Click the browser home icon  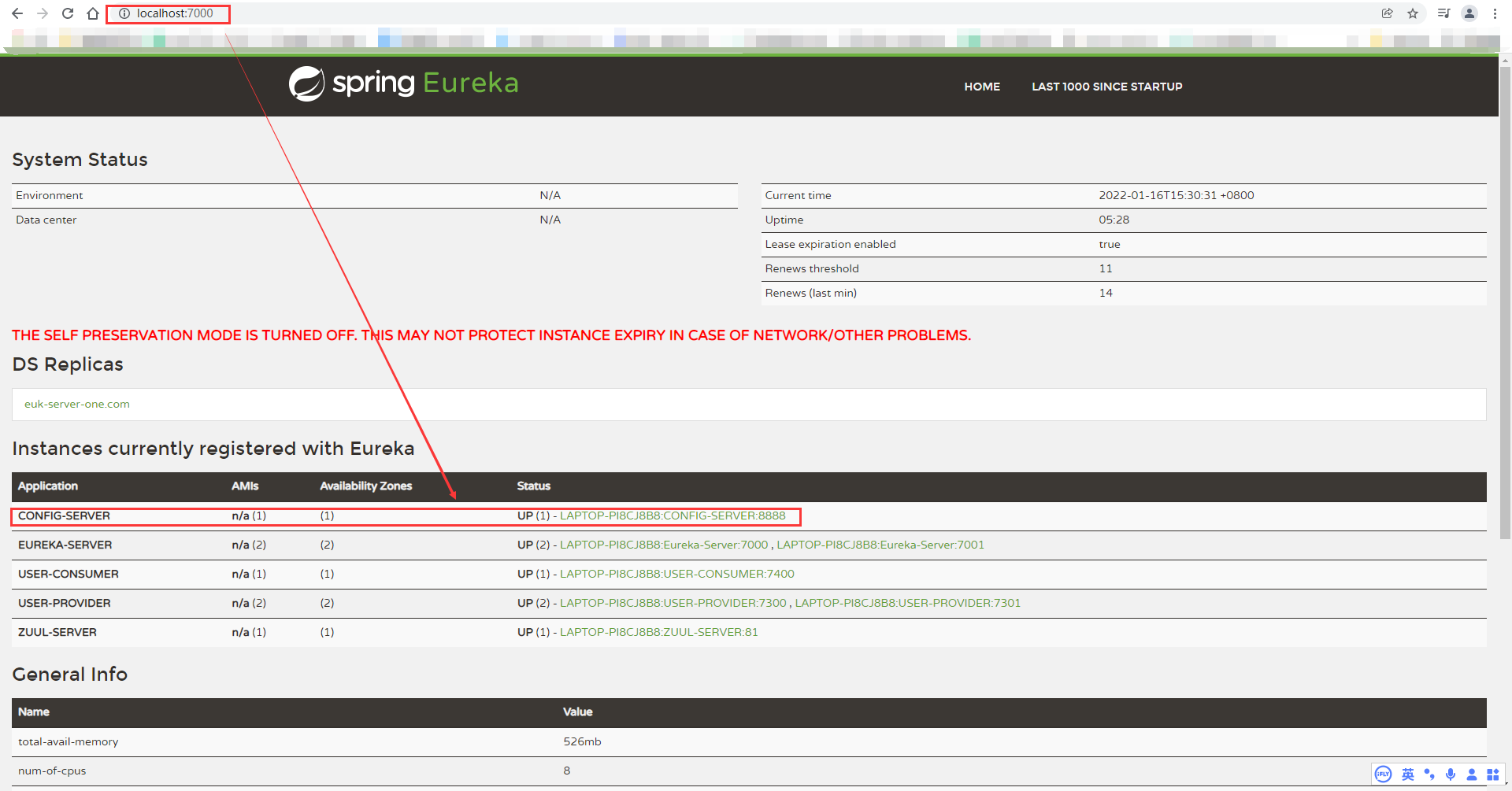(x=93, y=13)
